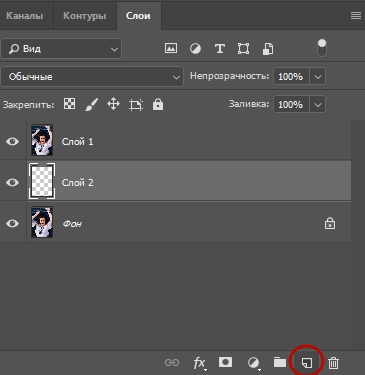Viewport: 365px width, 375px height.
Task: Filter by adjustment layers icon
Action: (195, 49)
